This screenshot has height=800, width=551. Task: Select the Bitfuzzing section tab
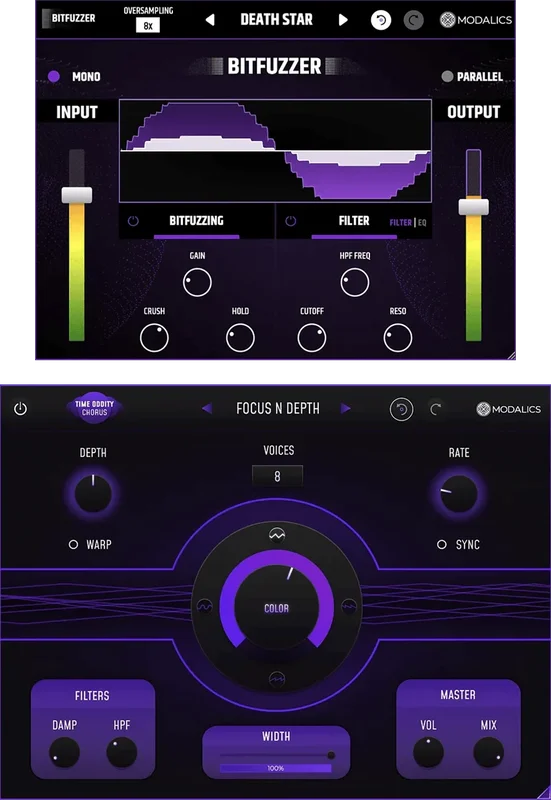tap(196, 221)
